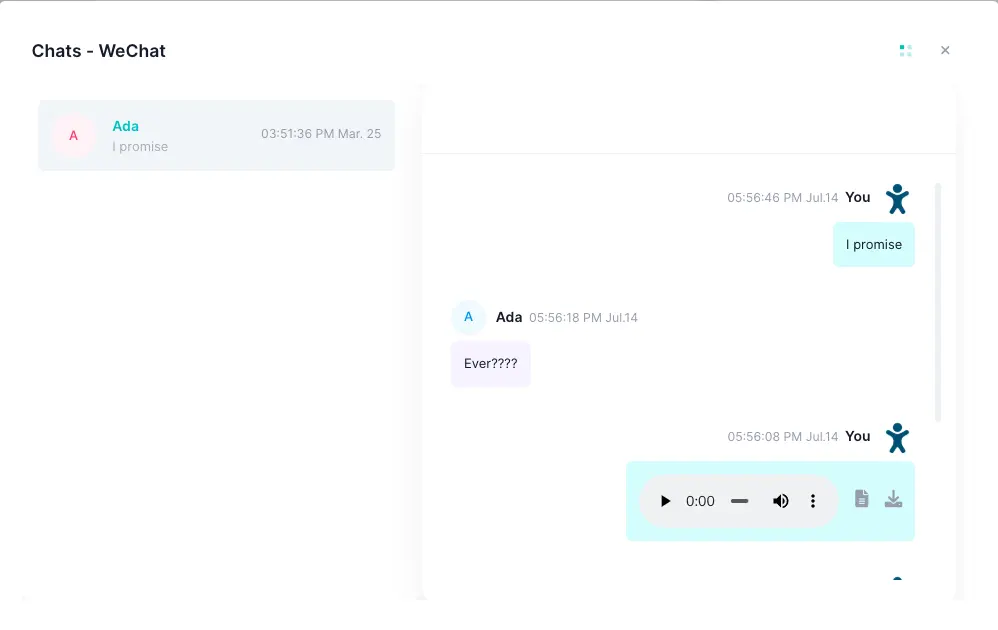This screenshot has height=630, width=998.
Task: Click the audio transcript document icon
Action: coord(861,499)
